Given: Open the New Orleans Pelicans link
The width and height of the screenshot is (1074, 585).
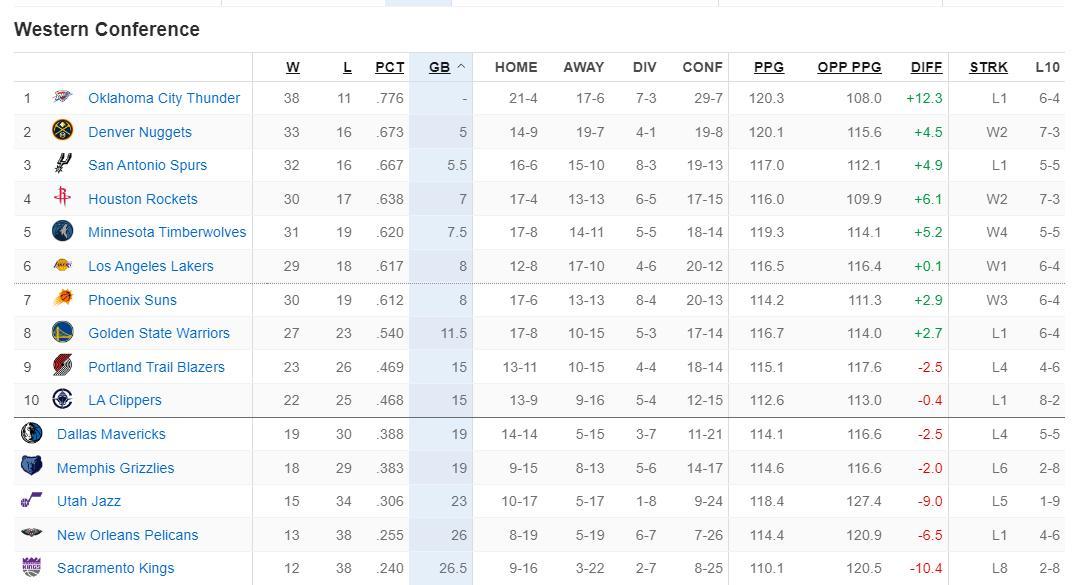Looking at the screenshot, I should [127, 535].
